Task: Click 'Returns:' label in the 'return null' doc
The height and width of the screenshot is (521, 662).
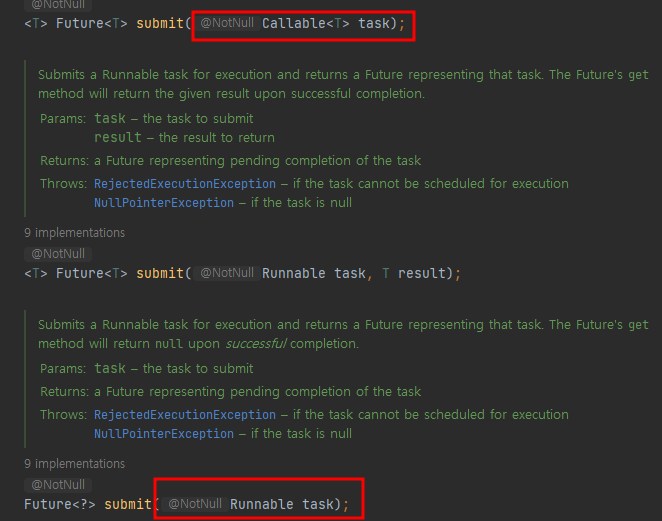Action: [x=64, y=392]
